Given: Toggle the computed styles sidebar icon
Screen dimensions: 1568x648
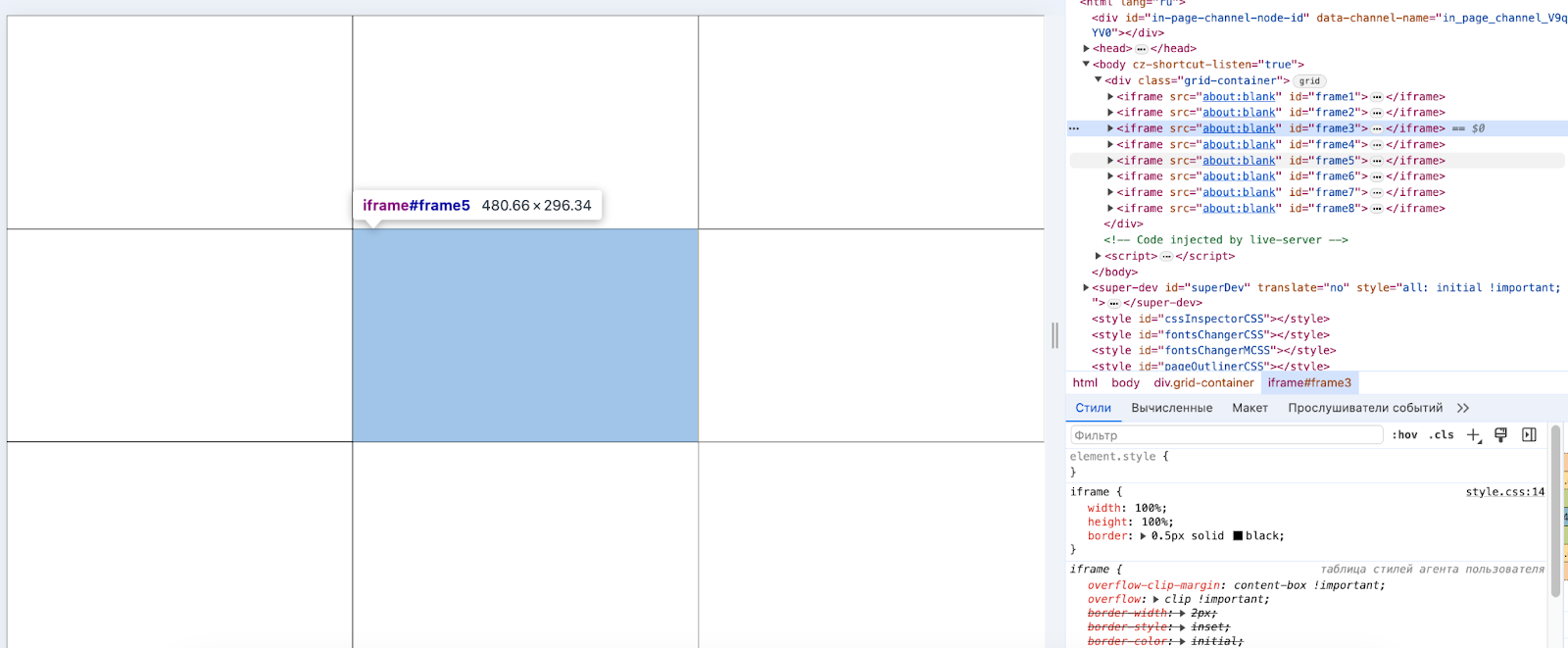Looking at the screenshot, I should coord(1529,435).
